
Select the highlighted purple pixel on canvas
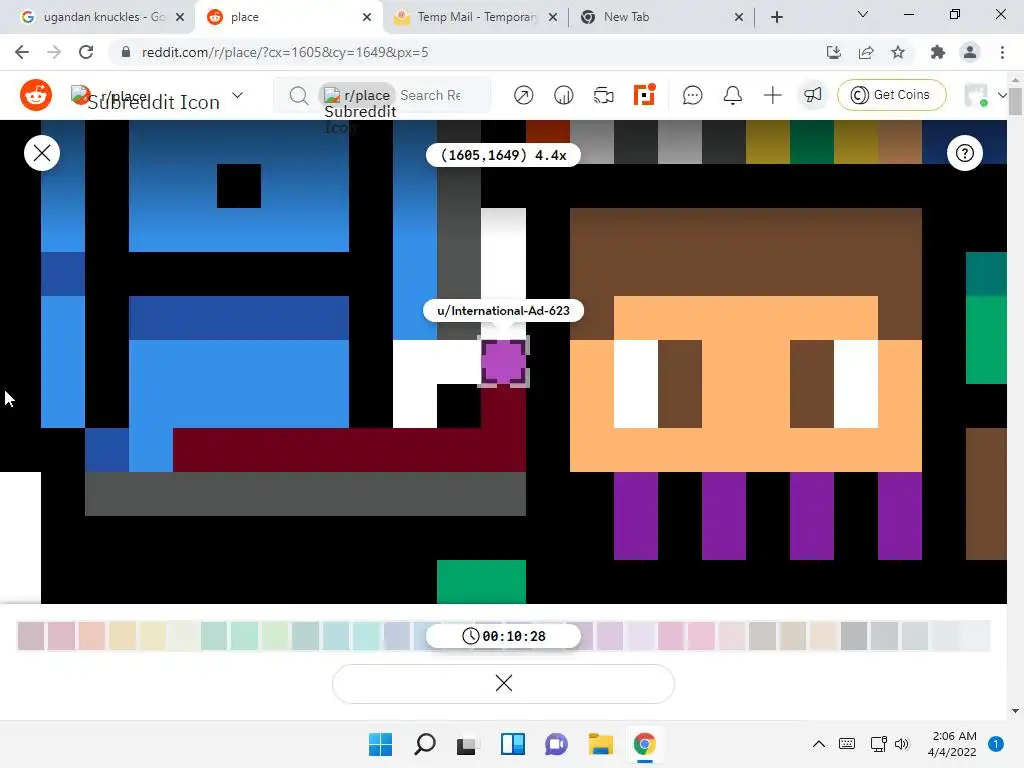point(504,362)
